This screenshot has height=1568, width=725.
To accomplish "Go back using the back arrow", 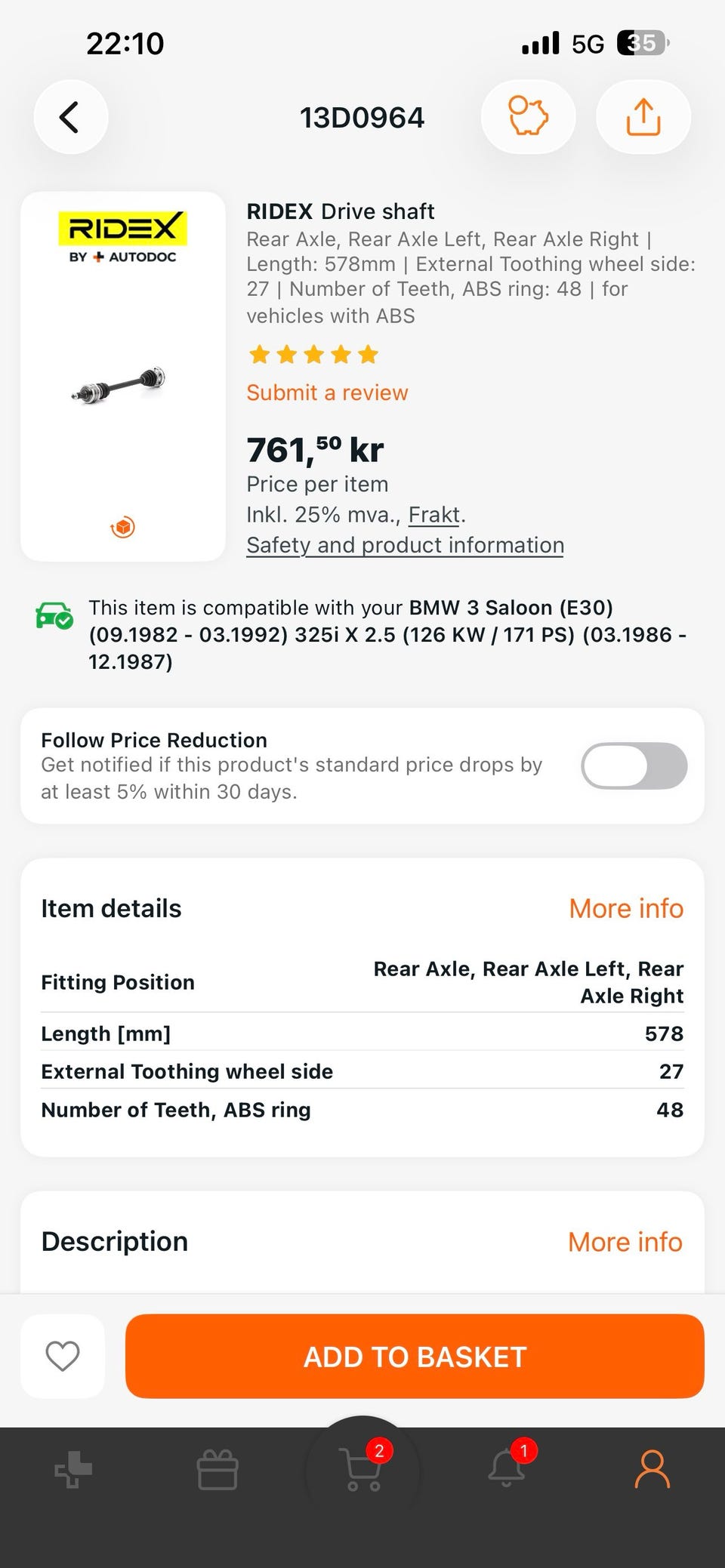I will click(x=70, y=118).
